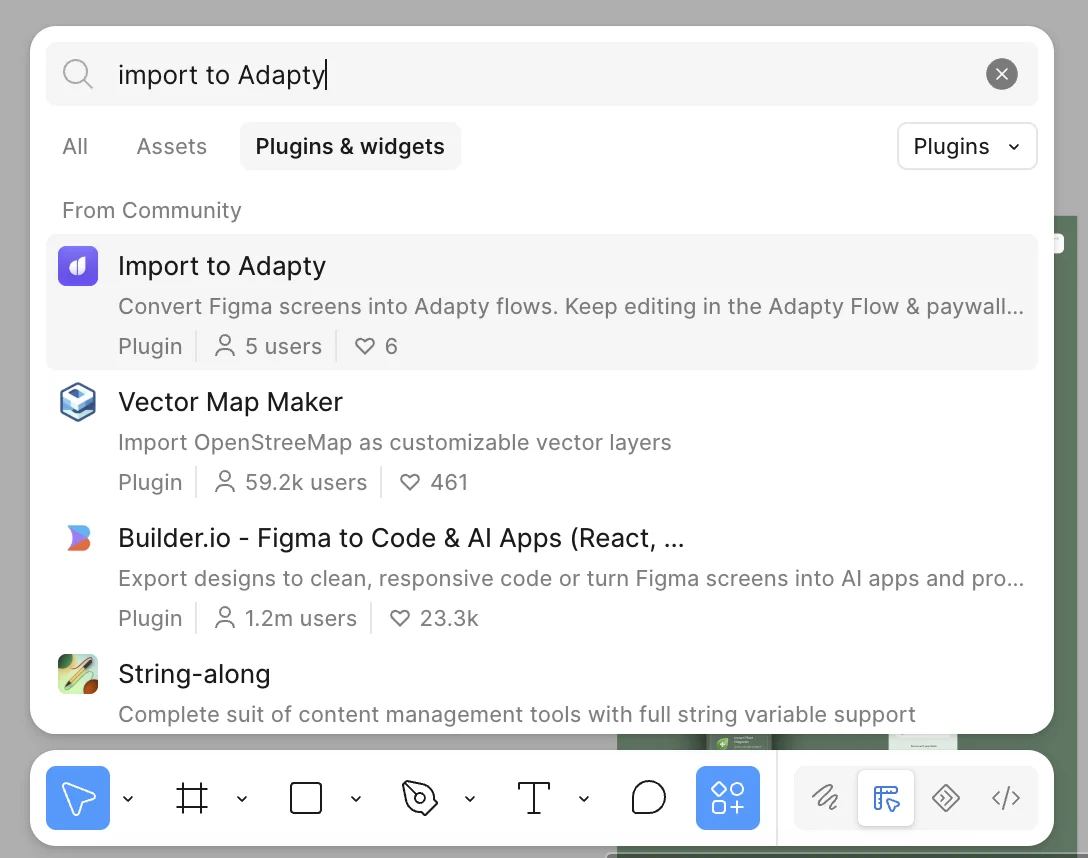The height and width of the screenshot is (858, 1088).
Task: Select the Frame tool
Action: pos(192,798)
